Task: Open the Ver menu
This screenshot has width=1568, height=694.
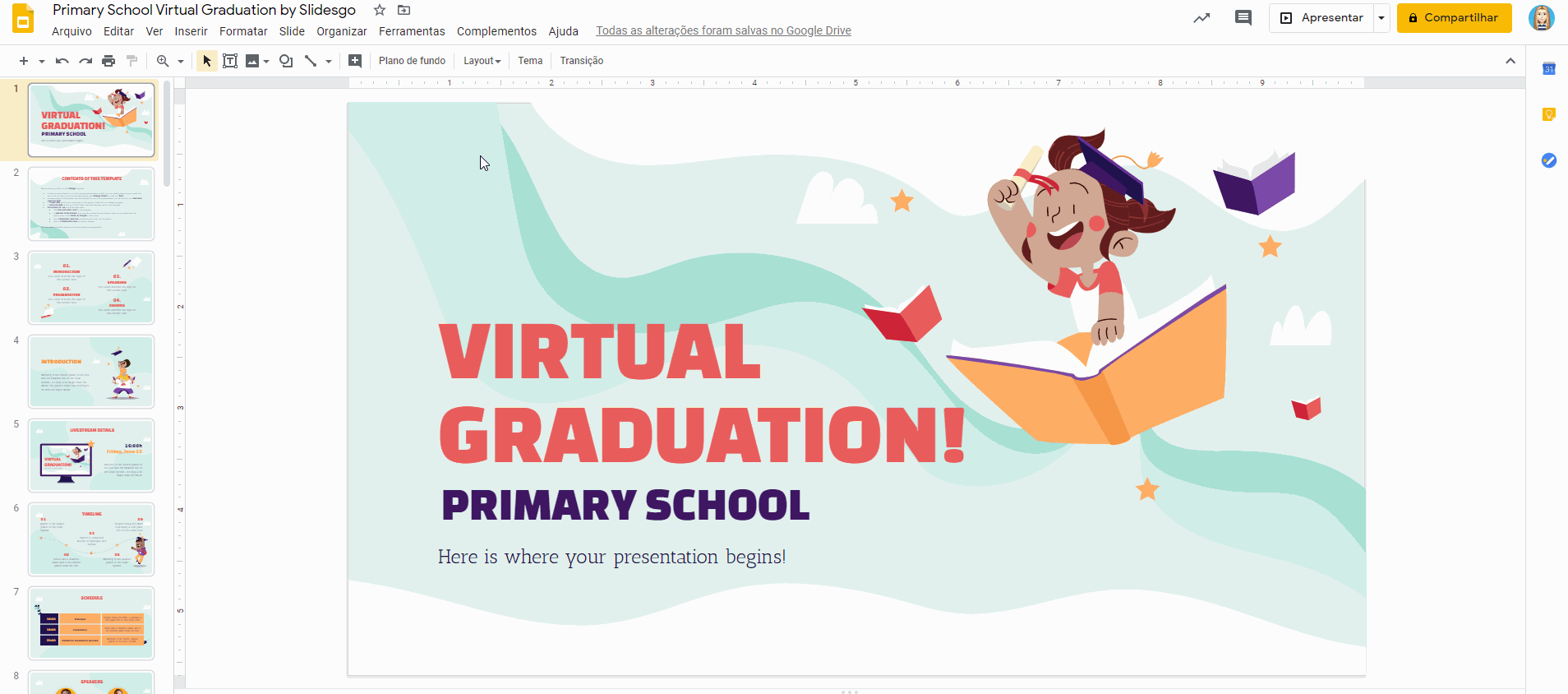Action: click(x=154, y=31)
